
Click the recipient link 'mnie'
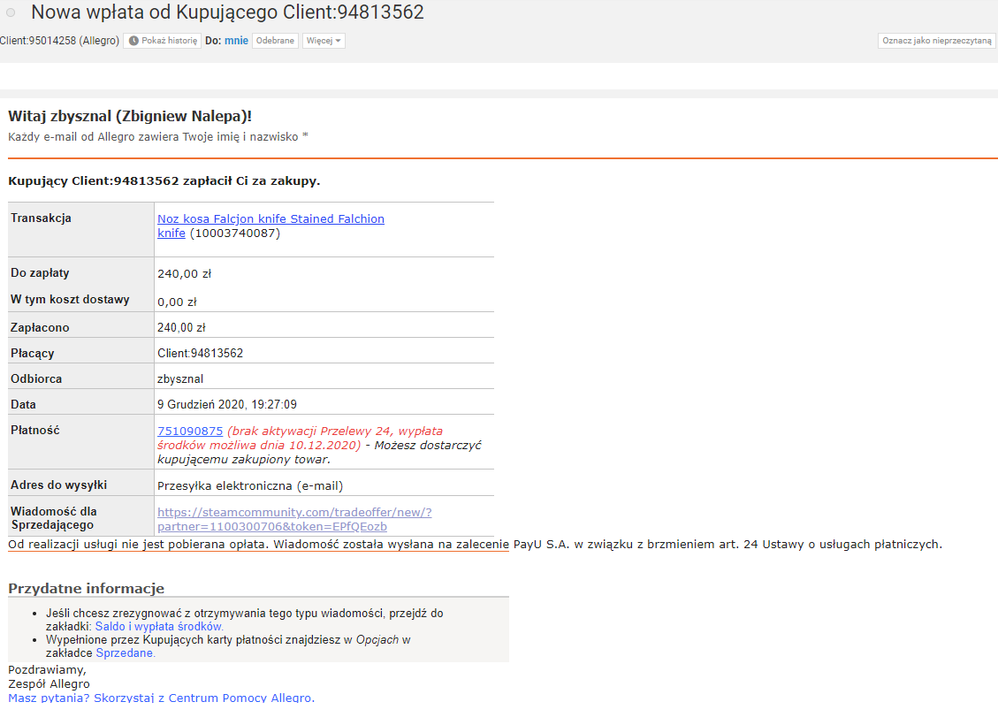236,41
